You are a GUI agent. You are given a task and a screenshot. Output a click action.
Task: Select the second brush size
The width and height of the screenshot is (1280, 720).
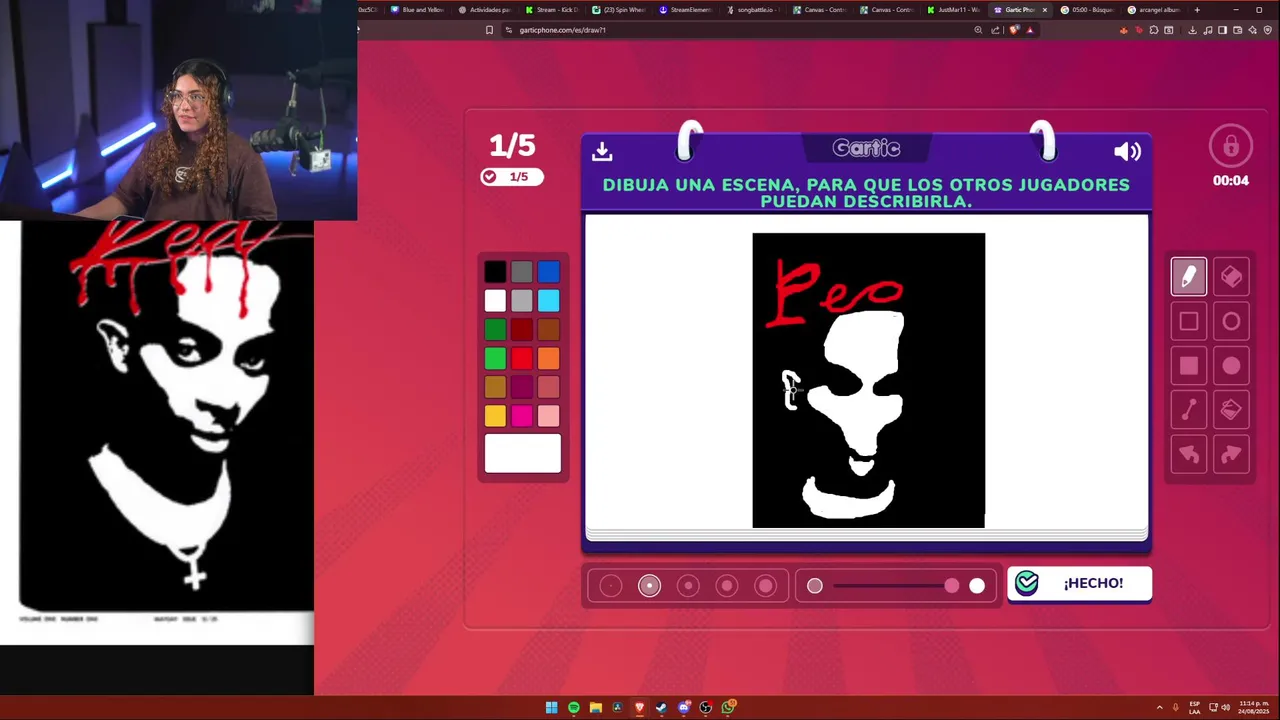point(650,586)
